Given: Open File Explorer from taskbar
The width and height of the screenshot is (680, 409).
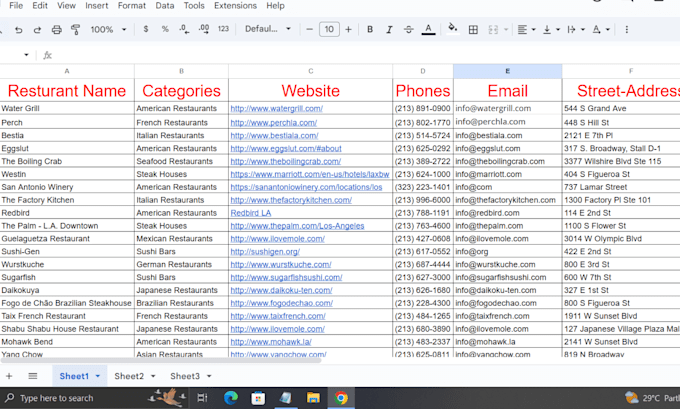Looking at the screenshot, I should [x=313, y=398].
